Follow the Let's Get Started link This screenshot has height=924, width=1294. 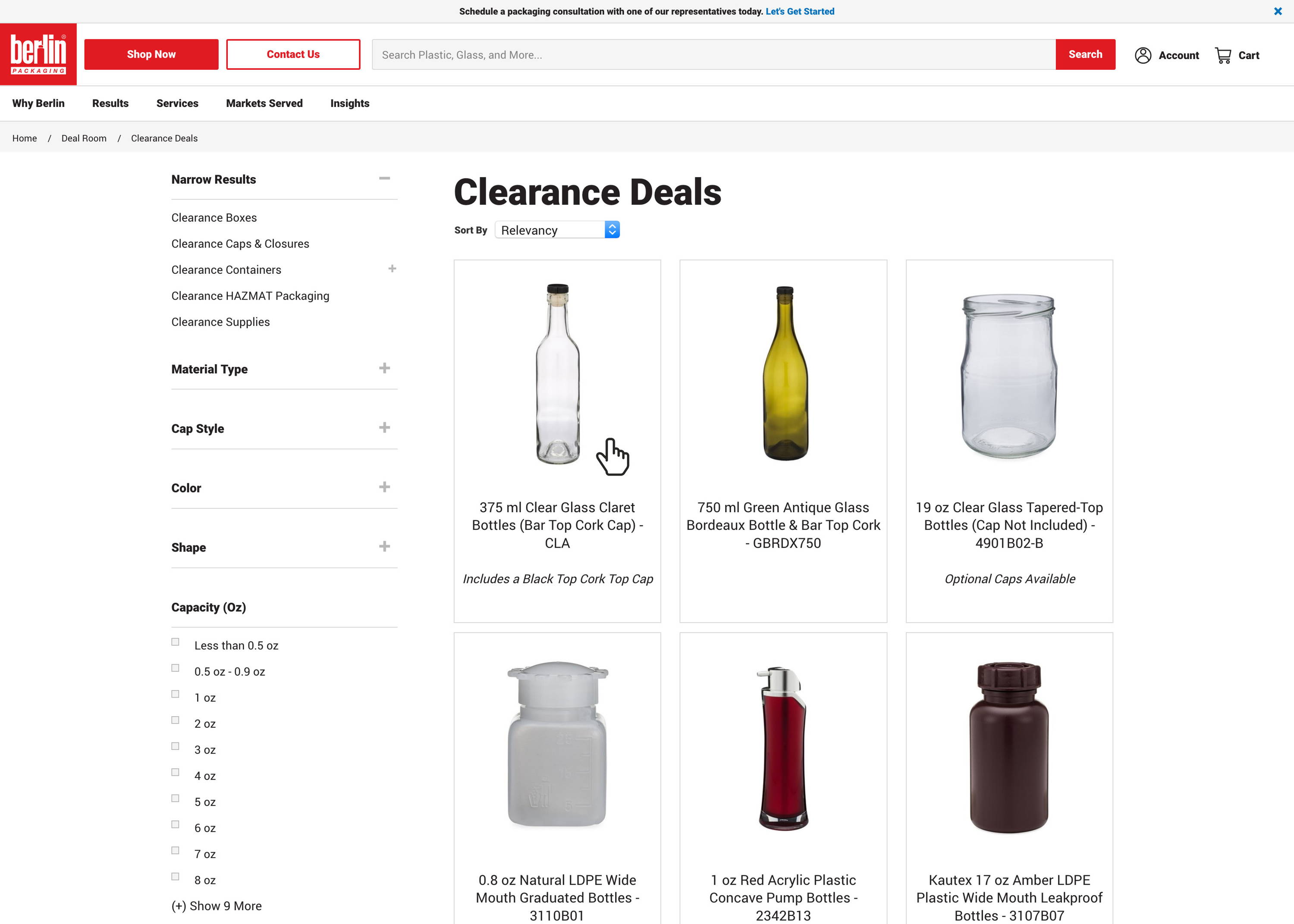800,11
